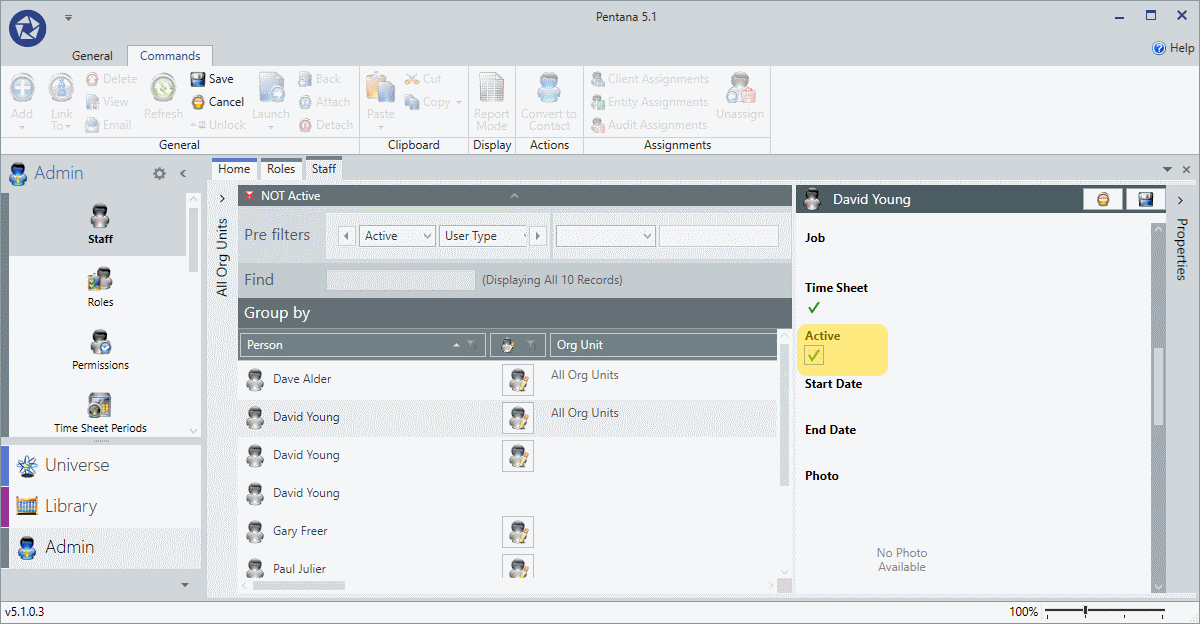The image size is (1200, 624).
Task: Open Permissions in the Admin sidebar
Action: [x=100, y=350]
